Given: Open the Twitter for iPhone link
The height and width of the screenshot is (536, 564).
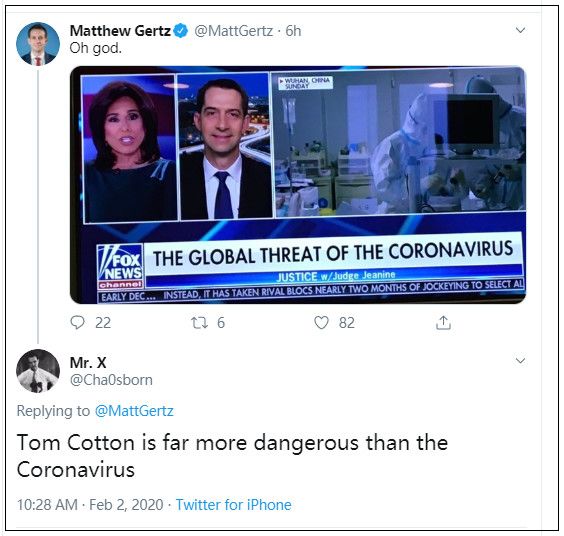Looking at the screenshot, I should pos(233,505).
